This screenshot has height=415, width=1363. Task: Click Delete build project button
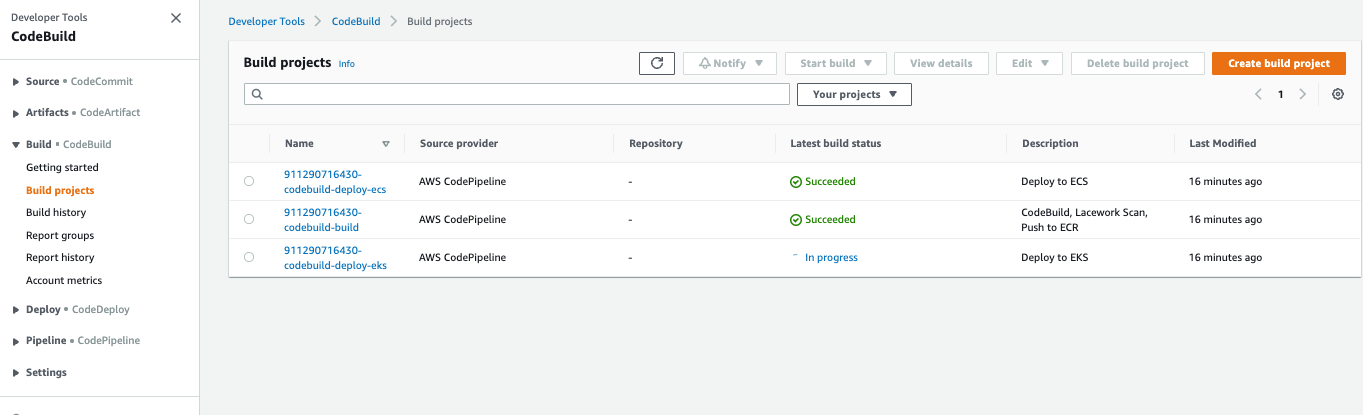pos(1137,63)
